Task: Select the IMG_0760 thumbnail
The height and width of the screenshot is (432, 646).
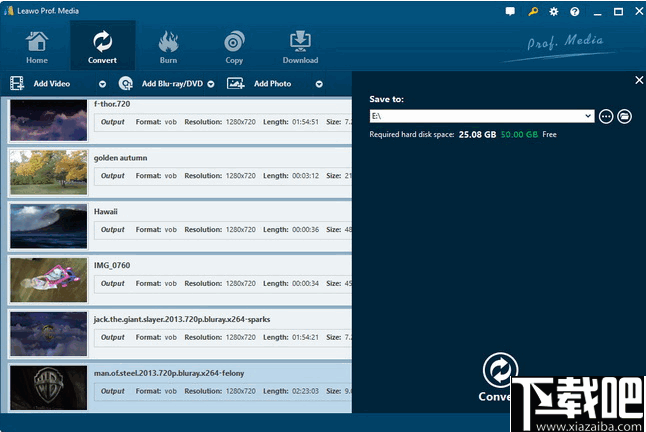Action: click(49, 280)
